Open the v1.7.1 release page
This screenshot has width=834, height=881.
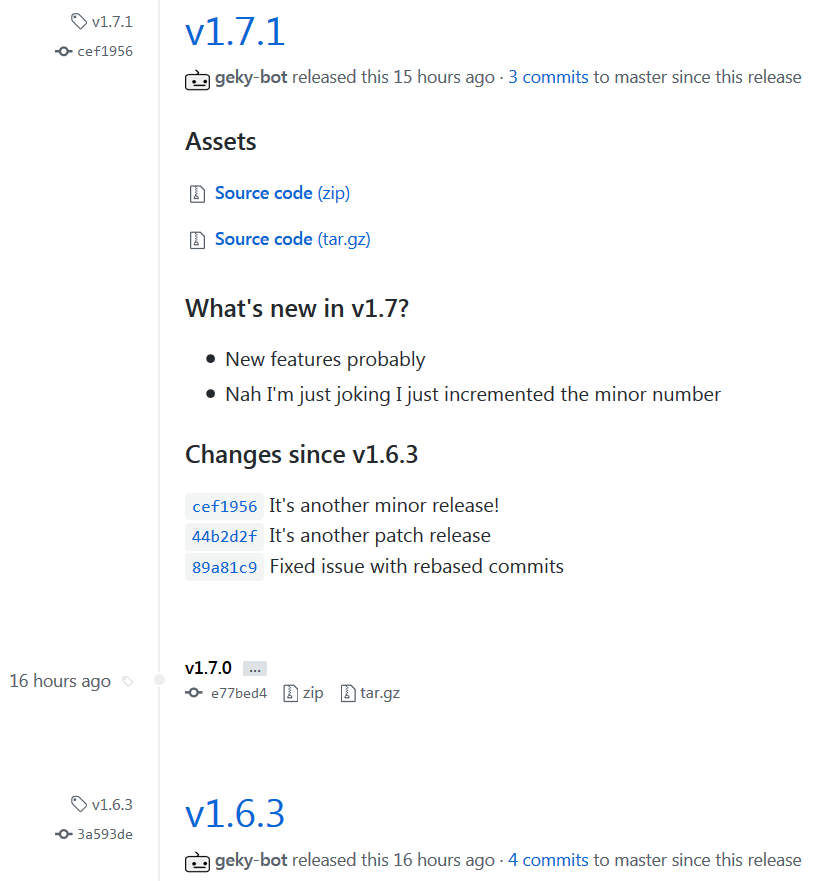coord(234,32)
